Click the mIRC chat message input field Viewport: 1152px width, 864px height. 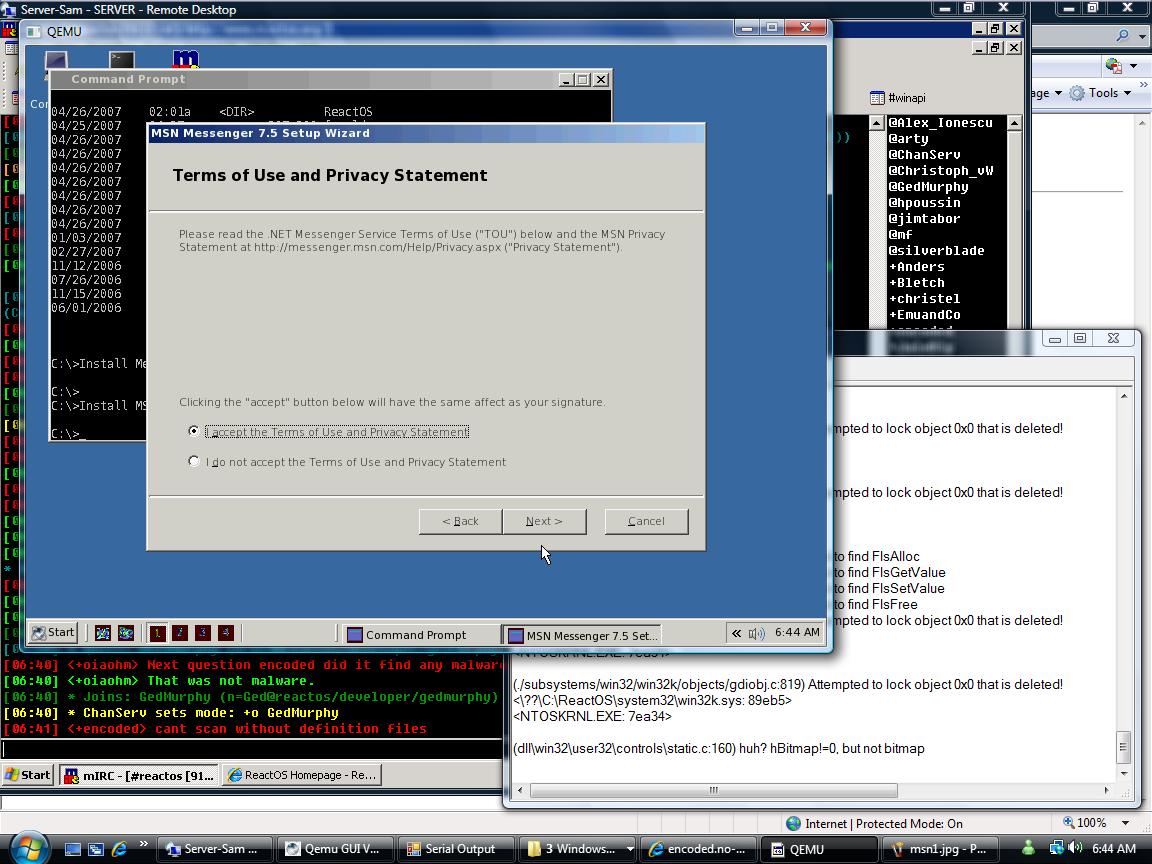point(250,749)
